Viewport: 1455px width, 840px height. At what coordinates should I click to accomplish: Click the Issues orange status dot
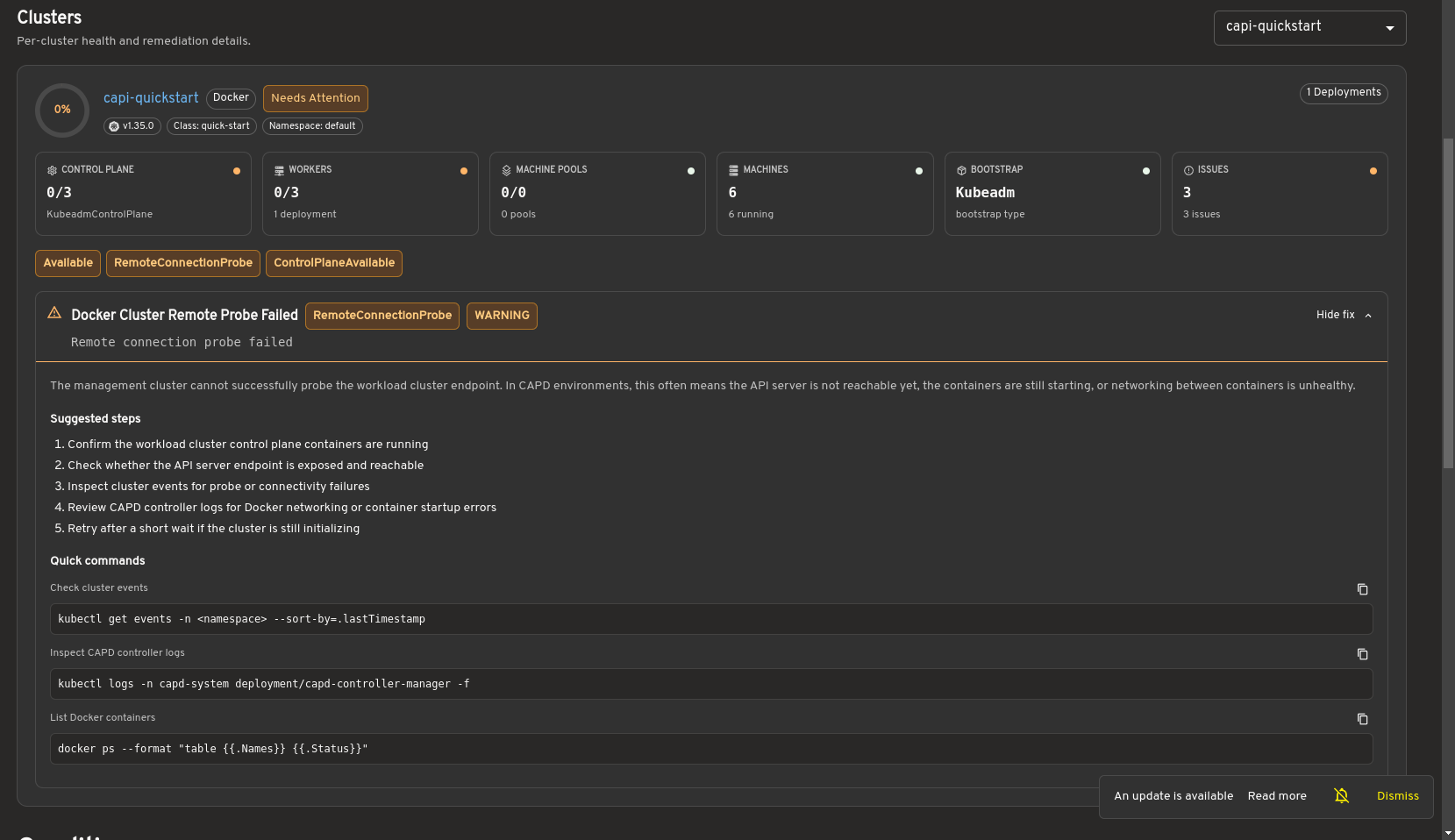(1373, 171)
